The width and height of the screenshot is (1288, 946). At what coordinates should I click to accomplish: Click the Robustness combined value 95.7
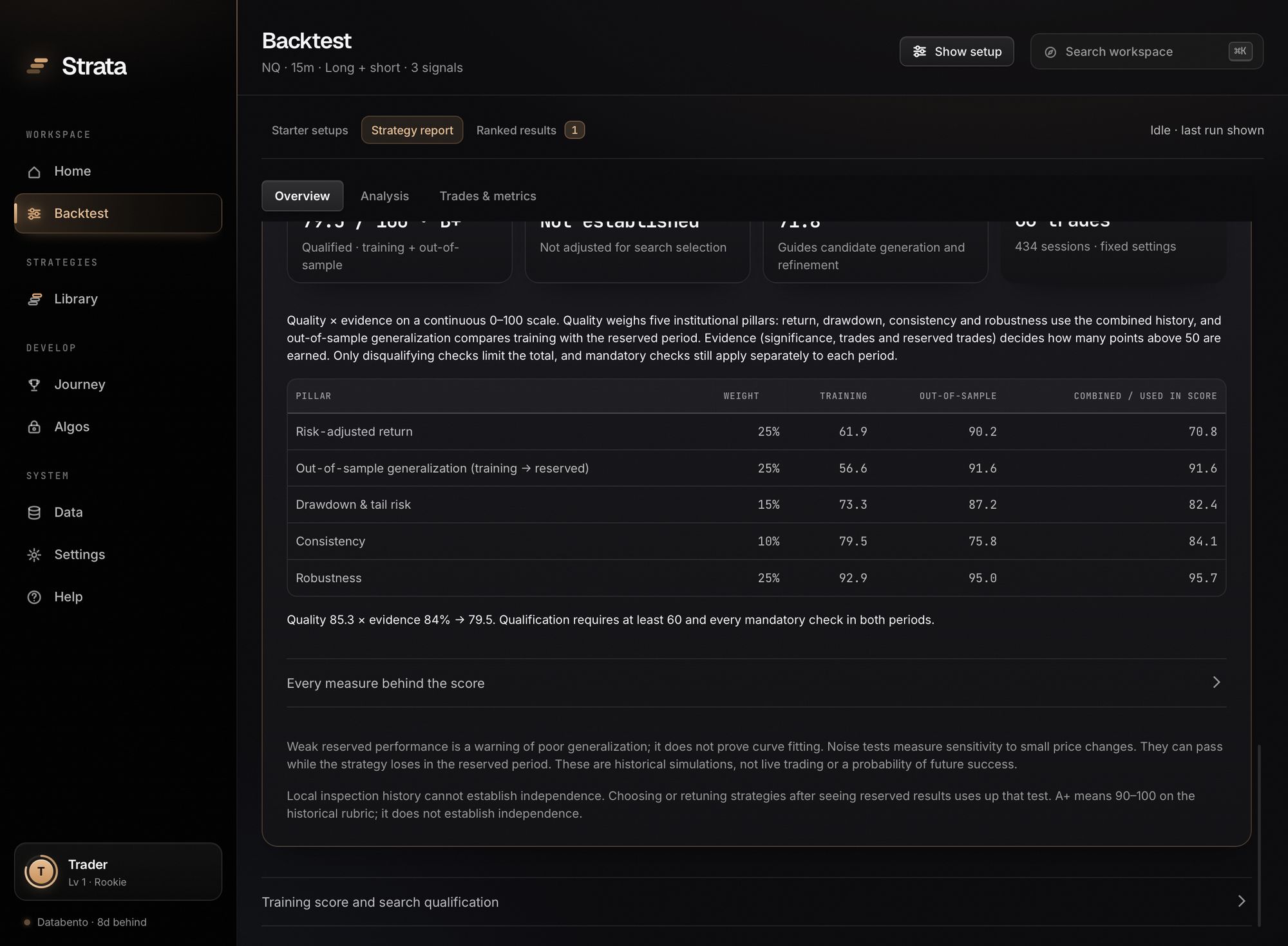tap(1202, 578)
